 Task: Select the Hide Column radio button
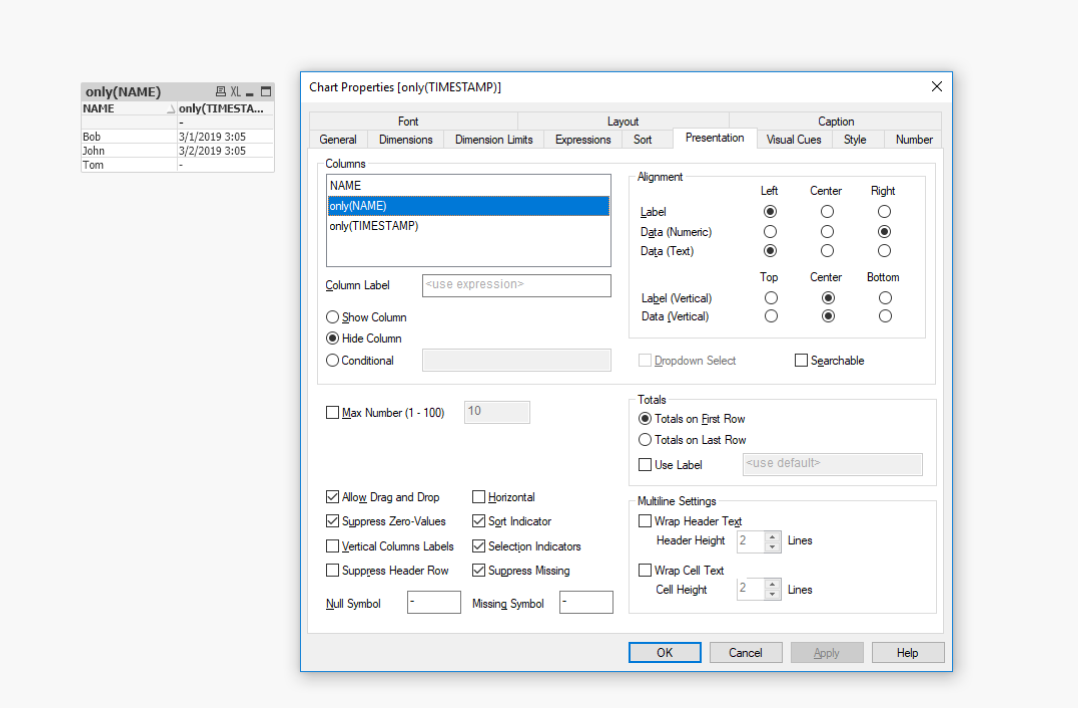333,338
